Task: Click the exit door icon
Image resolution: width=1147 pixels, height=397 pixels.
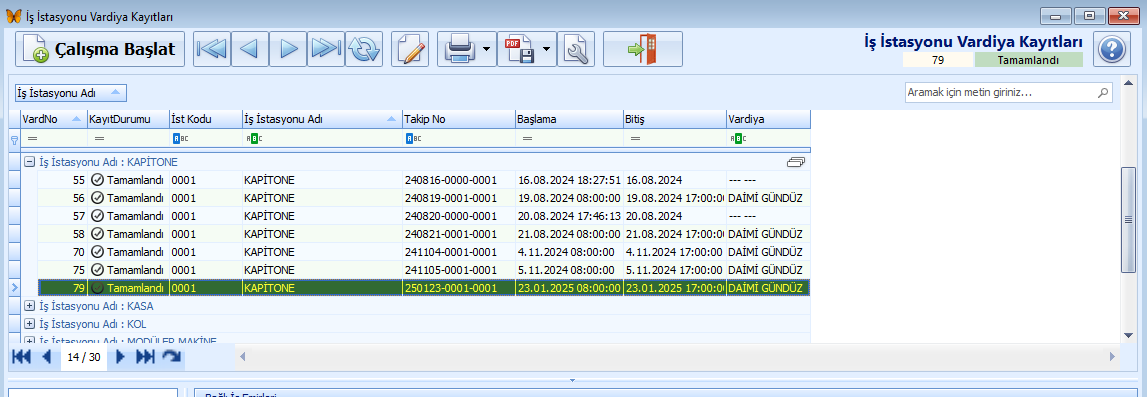Action: tap(643, 49)
